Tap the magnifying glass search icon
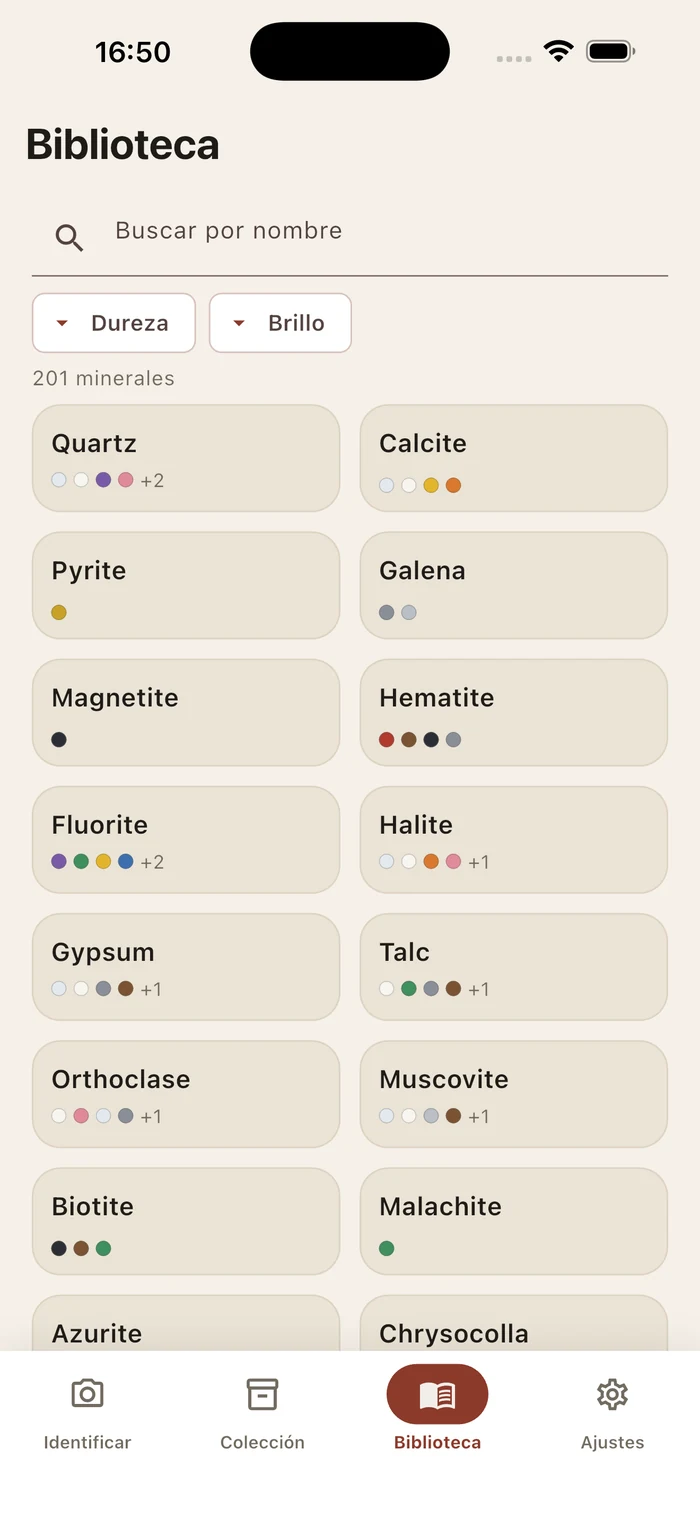This screenshot has width=700, height=1520. click(69, 237)
